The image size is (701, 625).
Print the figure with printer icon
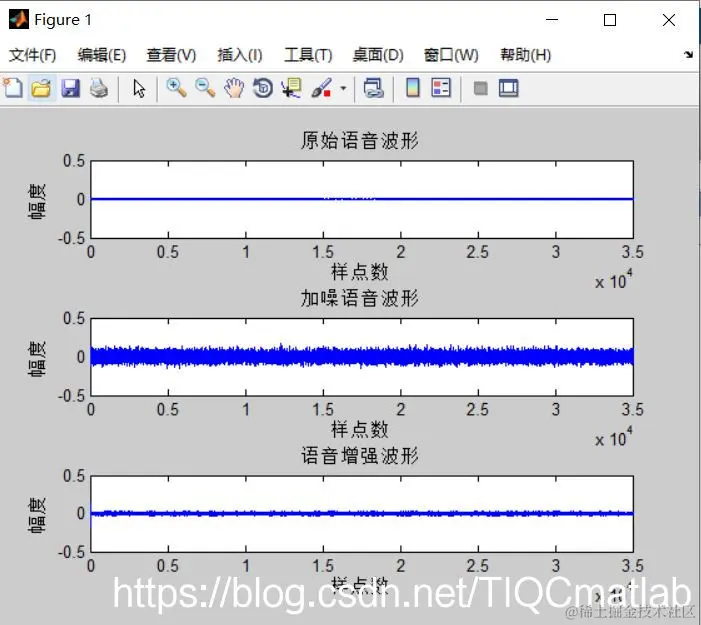click(99, 88)
